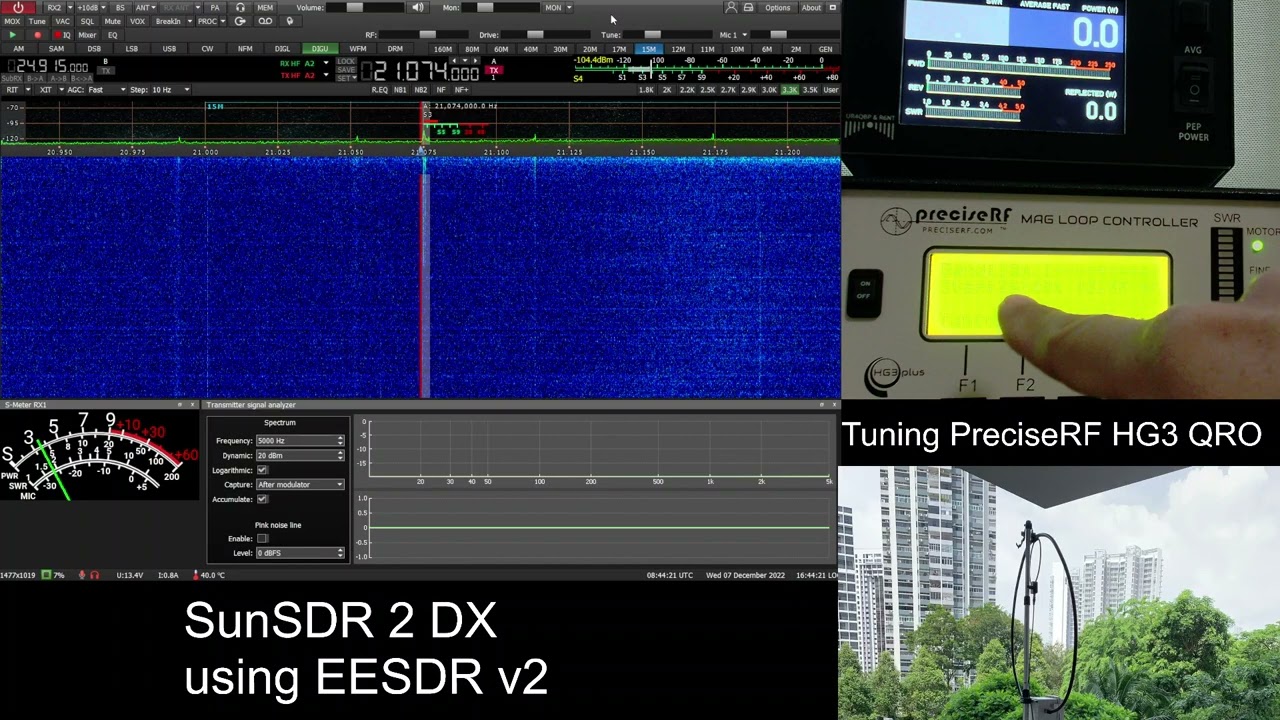This screenshot has height=720, width=1280.
Task: Close the Transmitter signal analyzer panel
Action: point(834,405)
